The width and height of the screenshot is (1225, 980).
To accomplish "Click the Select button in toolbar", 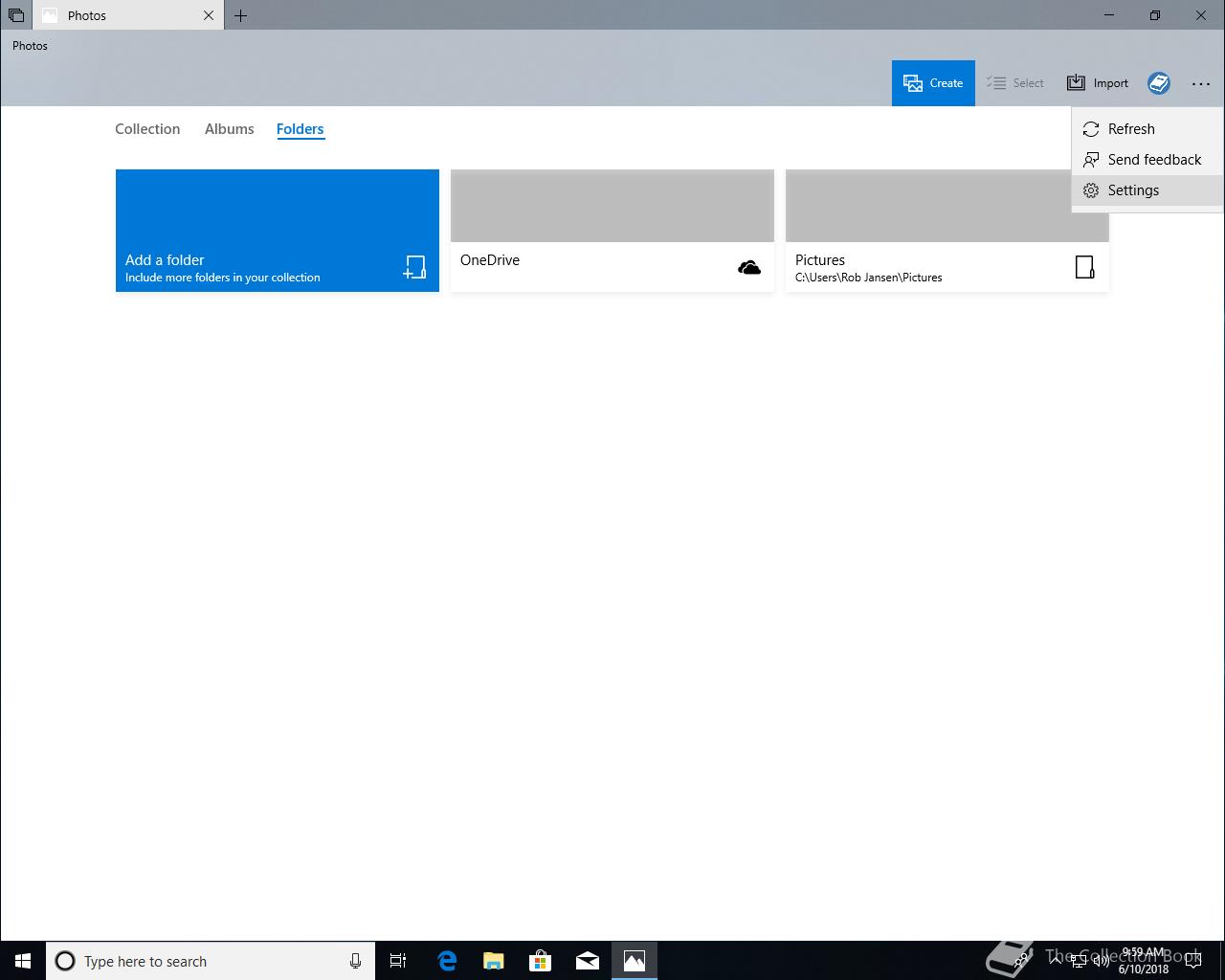I will pos(1015,83).
